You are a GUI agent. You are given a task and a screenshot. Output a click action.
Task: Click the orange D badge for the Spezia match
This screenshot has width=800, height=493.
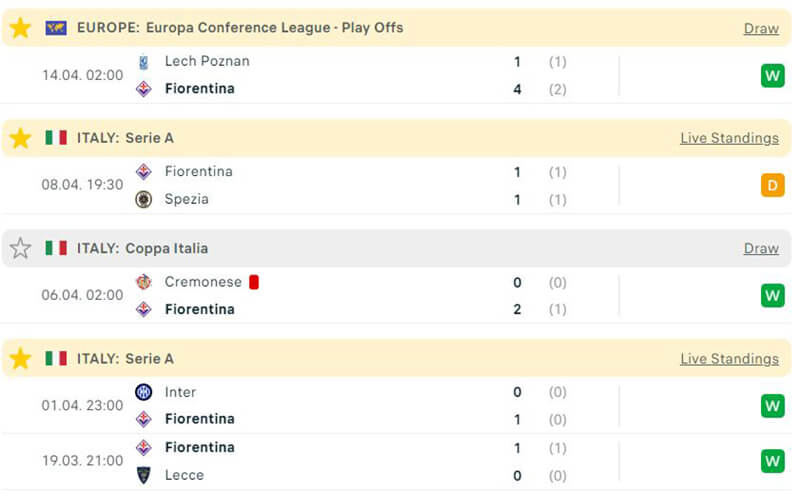click(x=772, y=185)
